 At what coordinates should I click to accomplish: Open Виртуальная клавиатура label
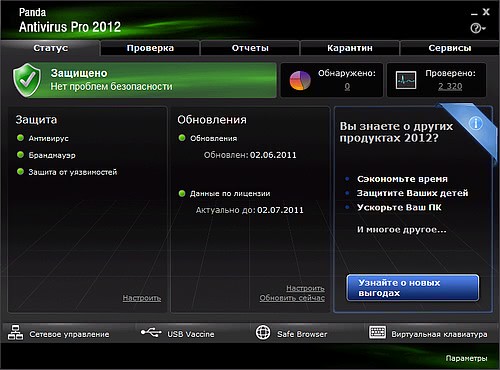[439, 334]
